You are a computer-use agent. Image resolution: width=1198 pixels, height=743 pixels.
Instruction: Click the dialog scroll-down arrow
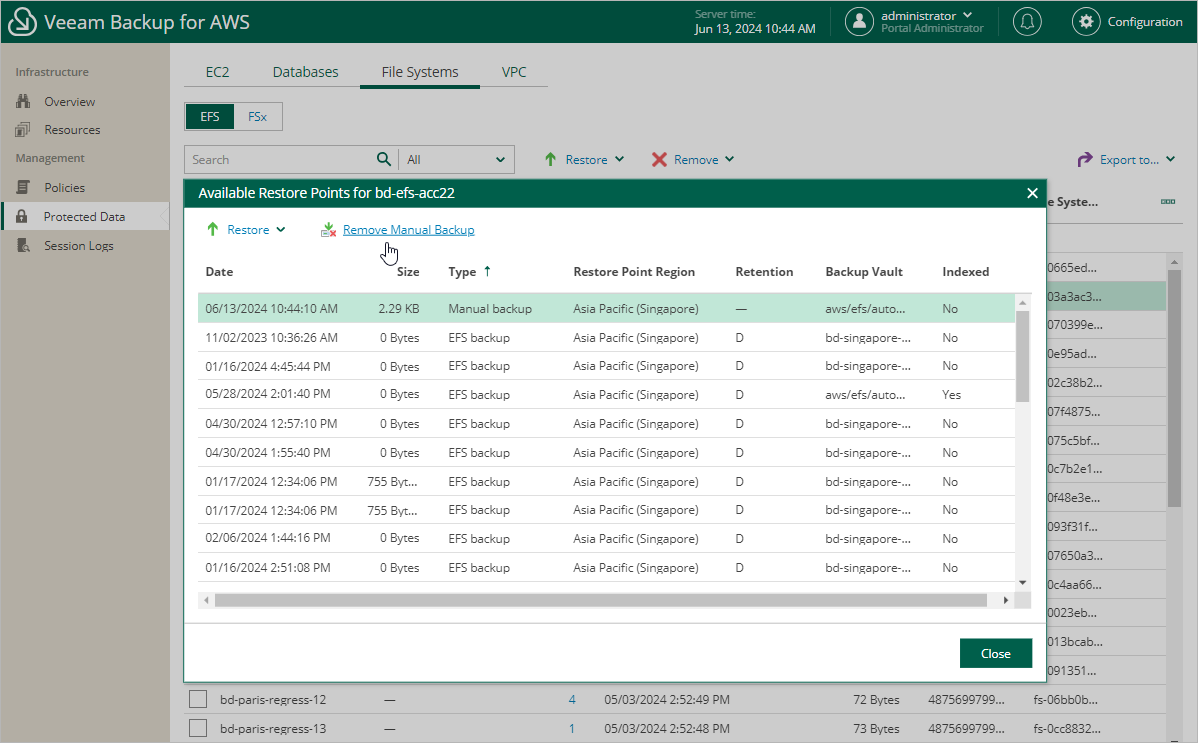[x=1022, y=582]
